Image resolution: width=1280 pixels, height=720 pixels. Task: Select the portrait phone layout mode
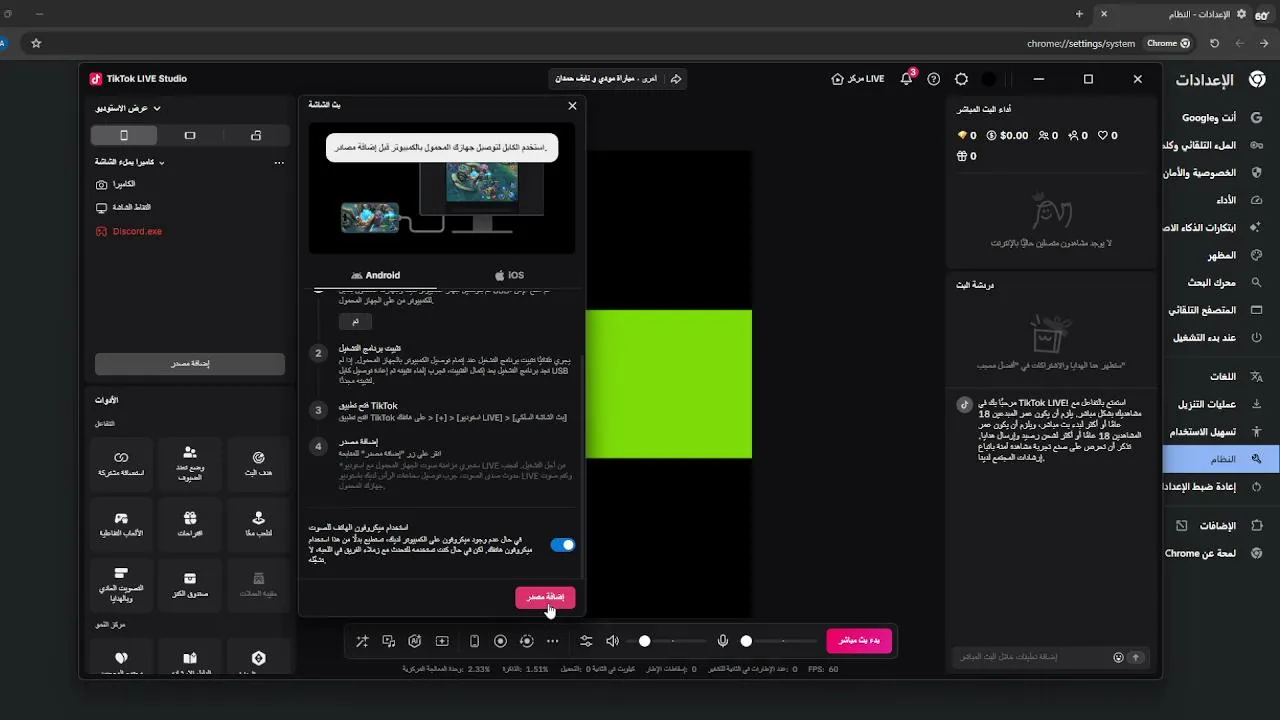pyautogui.click(x=124, y=135)
